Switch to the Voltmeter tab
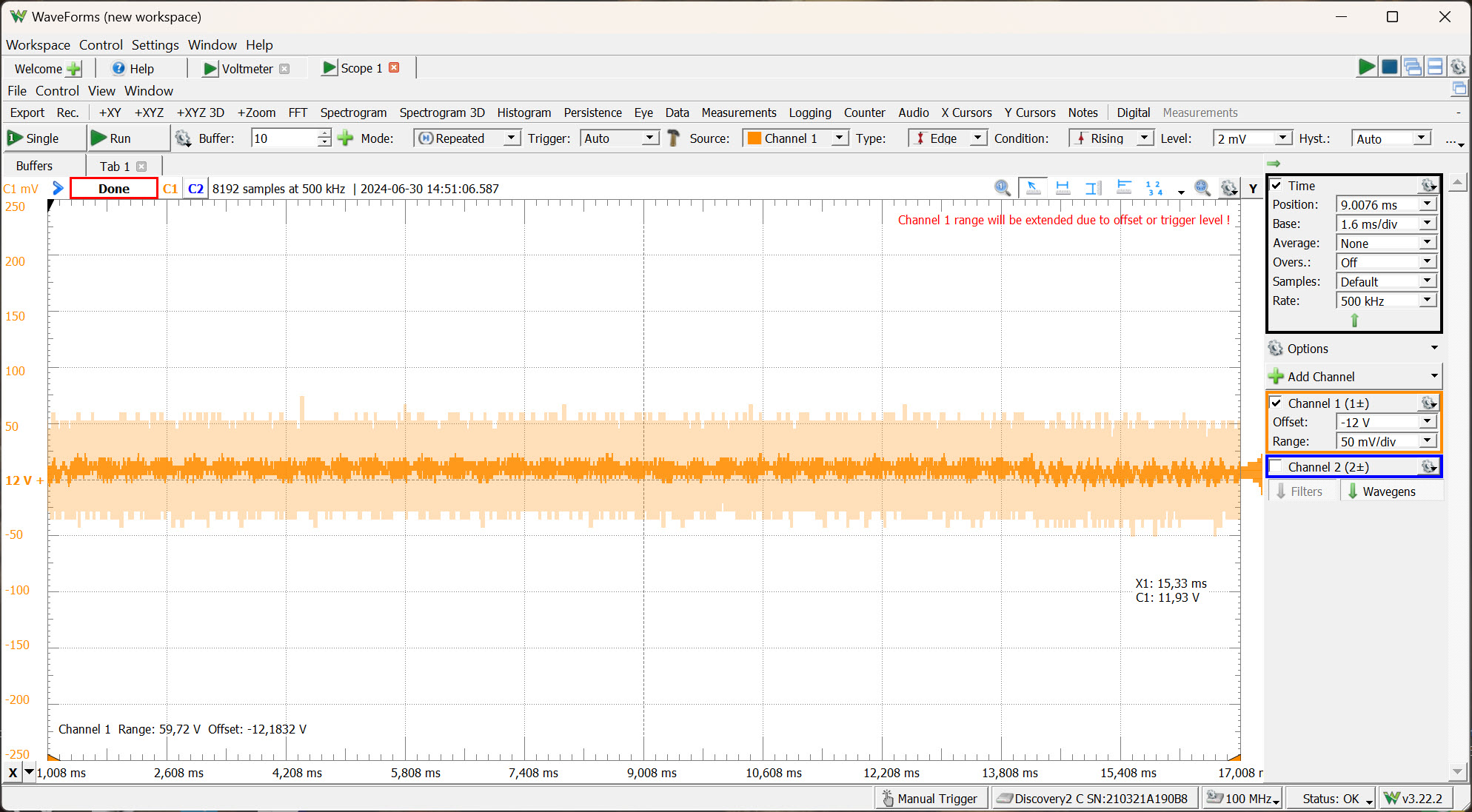 tap(246, 69)
